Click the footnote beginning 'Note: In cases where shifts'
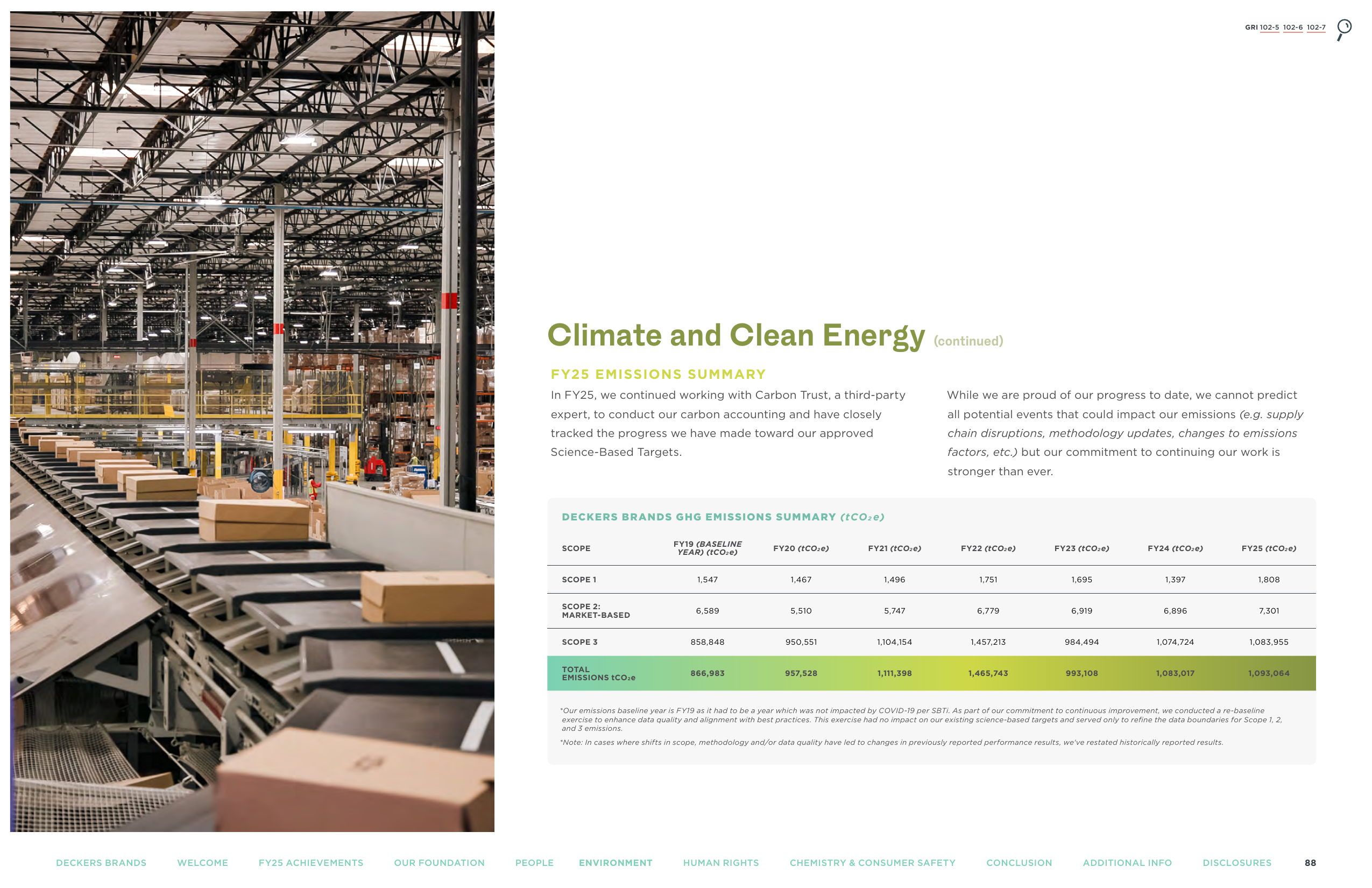Screen dimensions: 1372x888 (x=891, y=742)
